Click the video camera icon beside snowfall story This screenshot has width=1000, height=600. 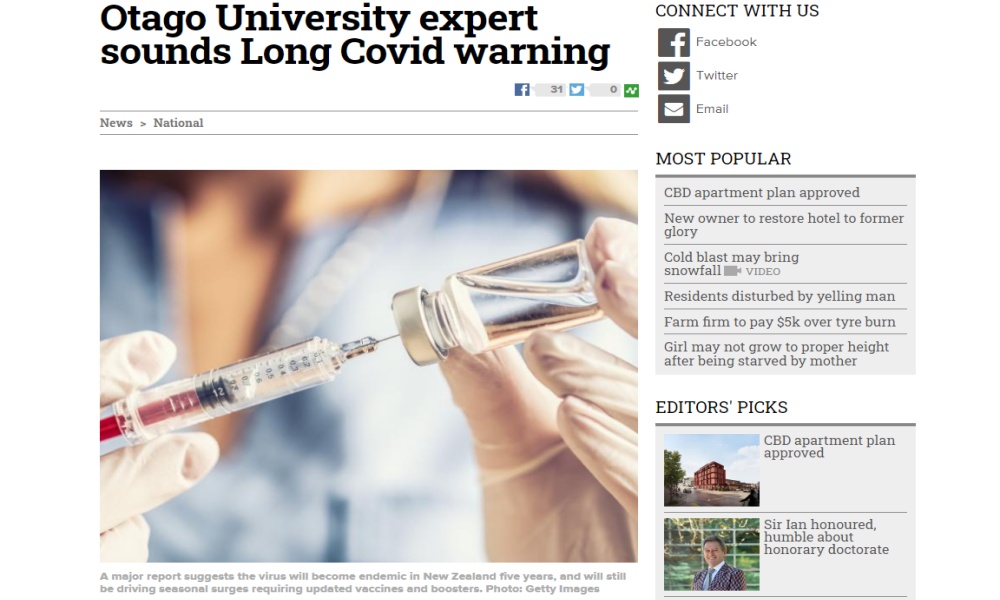click(732, 271)
